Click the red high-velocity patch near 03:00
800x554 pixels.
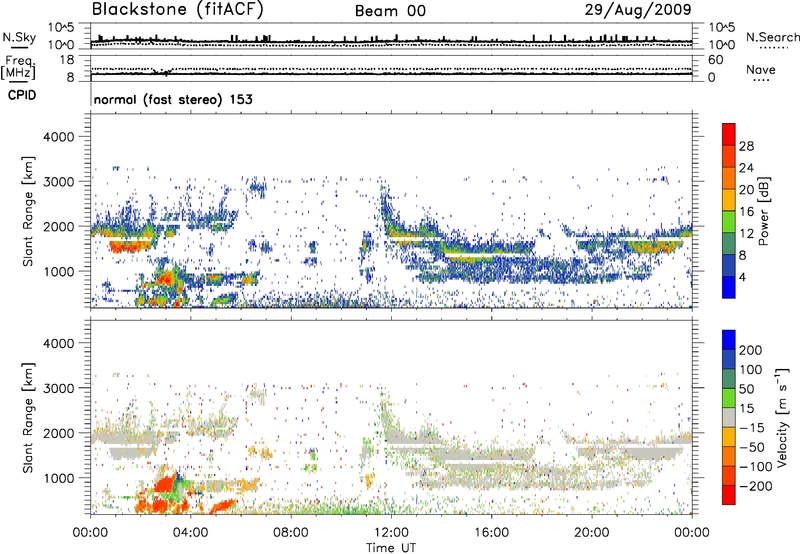click(164, 484)
